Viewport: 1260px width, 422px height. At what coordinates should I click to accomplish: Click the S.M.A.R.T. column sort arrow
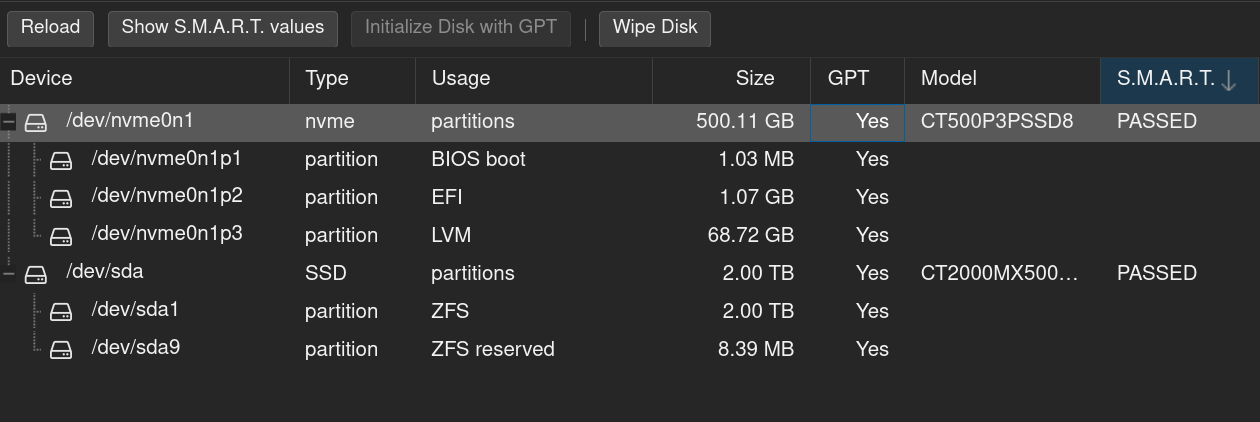point(1229,81)
